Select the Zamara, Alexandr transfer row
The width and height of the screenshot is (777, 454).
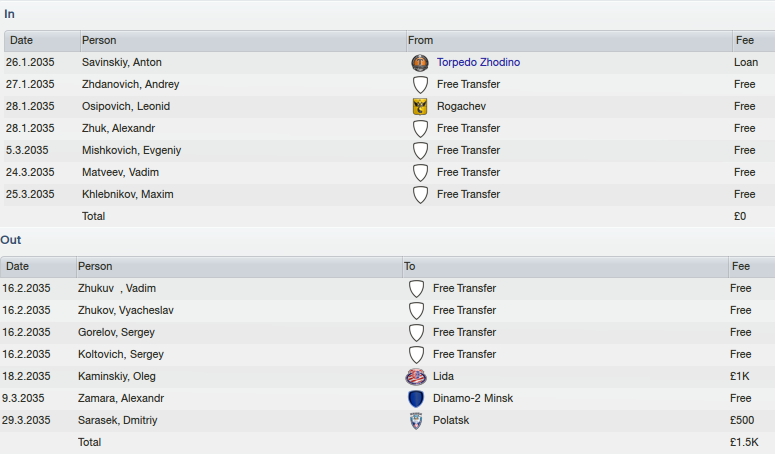[388, 398]
